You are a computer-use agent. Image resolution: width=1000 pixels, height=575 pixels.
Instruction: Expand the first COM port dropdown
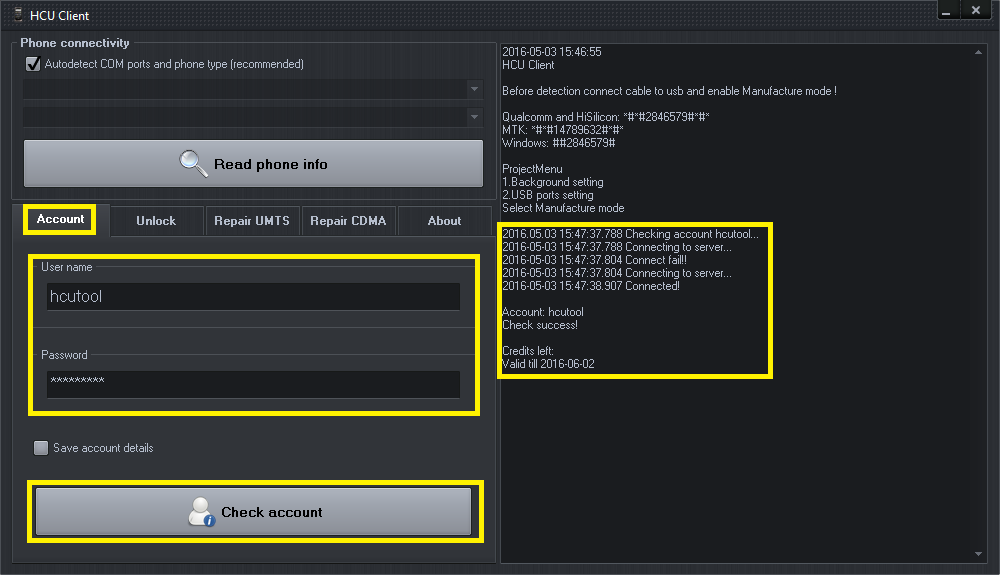pyautogui.click(x=474, y=89)
